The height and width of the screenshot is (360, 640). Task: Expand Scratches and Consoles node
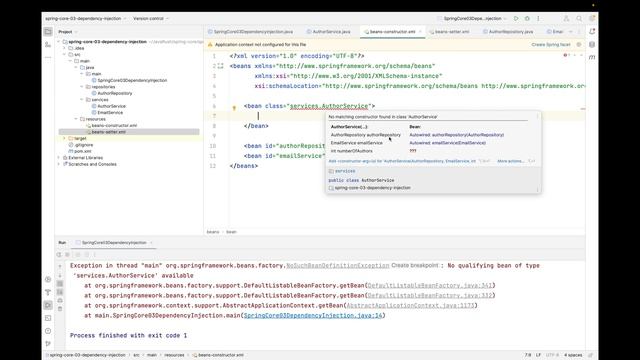click(59, 164)
